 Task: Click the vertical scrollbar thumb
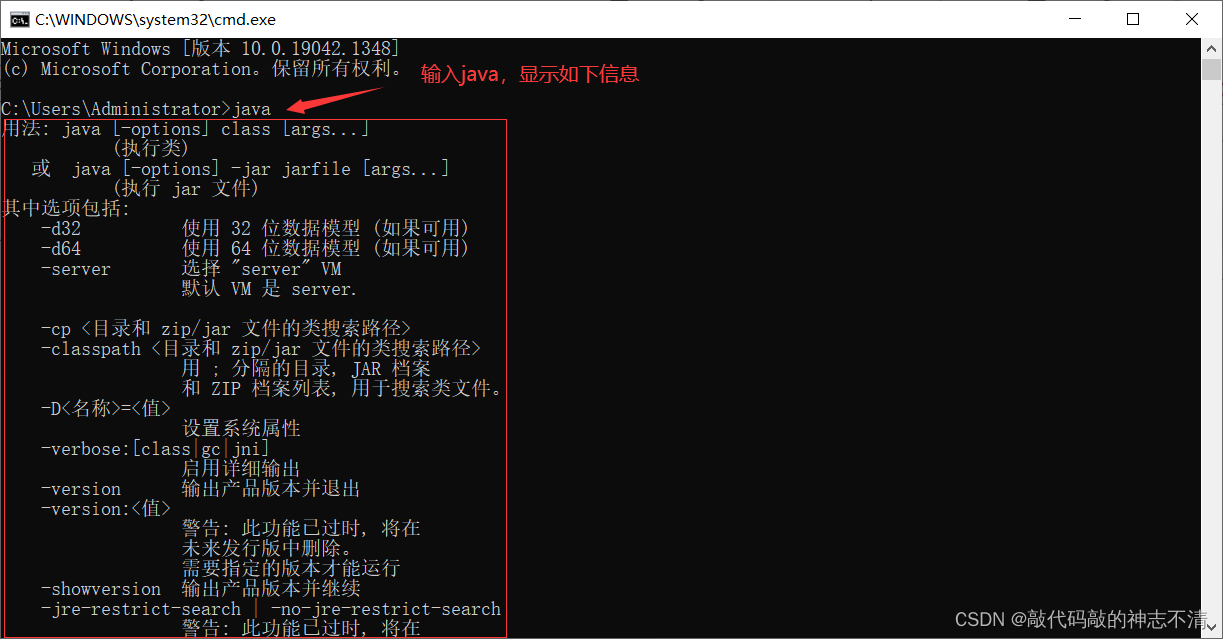1212,70
